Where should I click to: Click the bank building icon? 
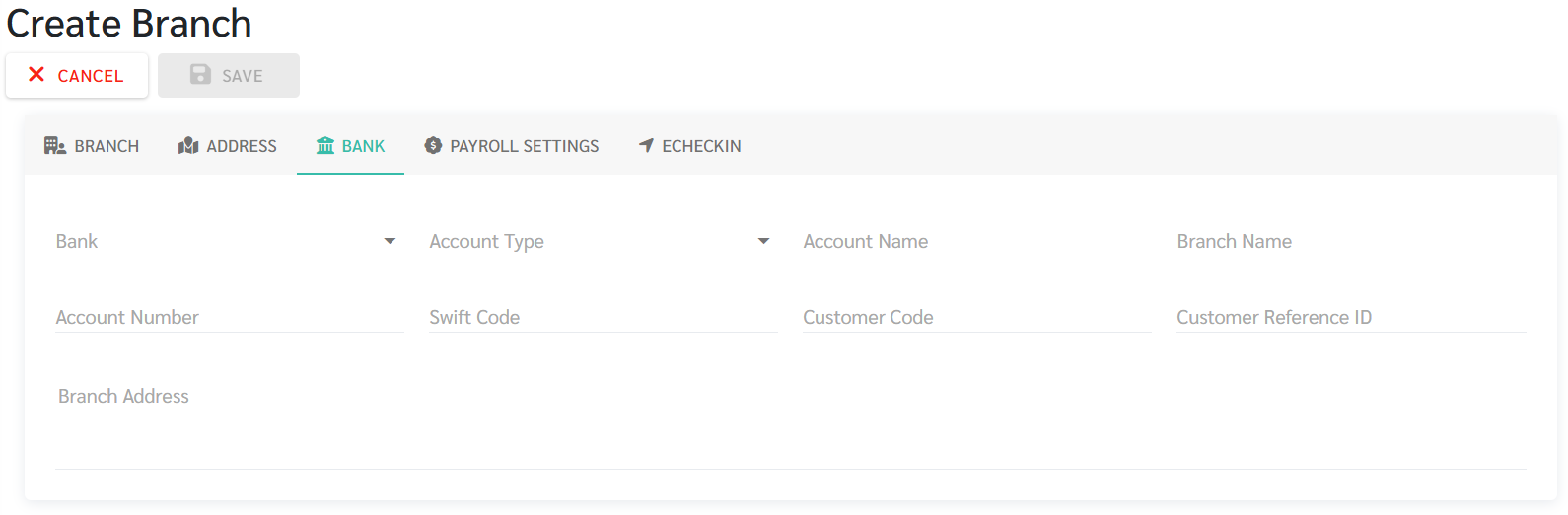[x=325, y=146]
